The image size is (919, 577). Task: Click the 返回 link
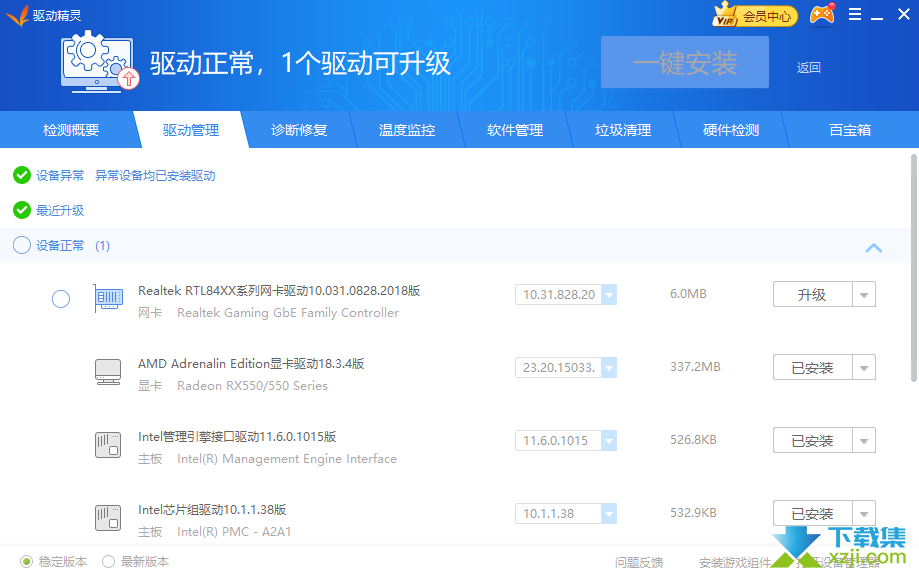808,67
